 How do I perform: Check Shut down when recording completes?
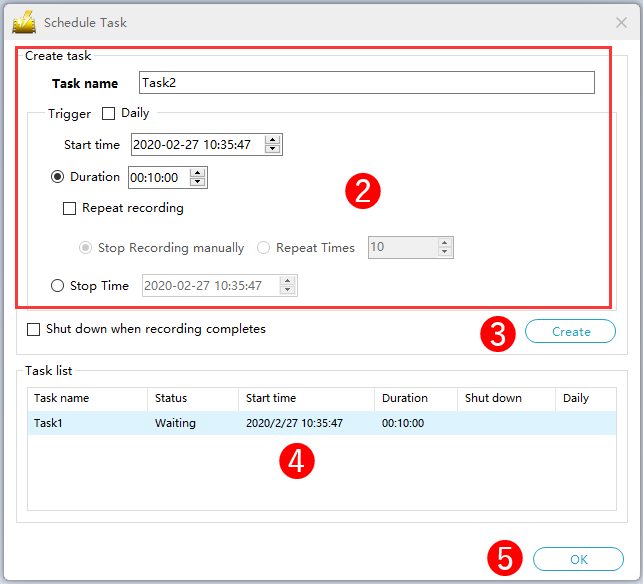tap(34, 329)
